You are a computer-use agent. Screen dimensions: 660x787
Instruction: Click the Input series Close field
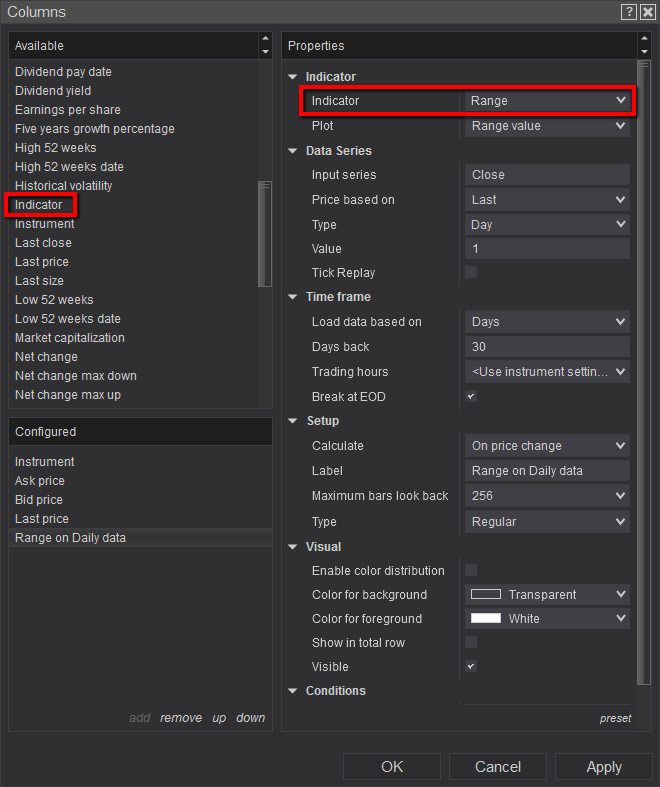[547, 175]
